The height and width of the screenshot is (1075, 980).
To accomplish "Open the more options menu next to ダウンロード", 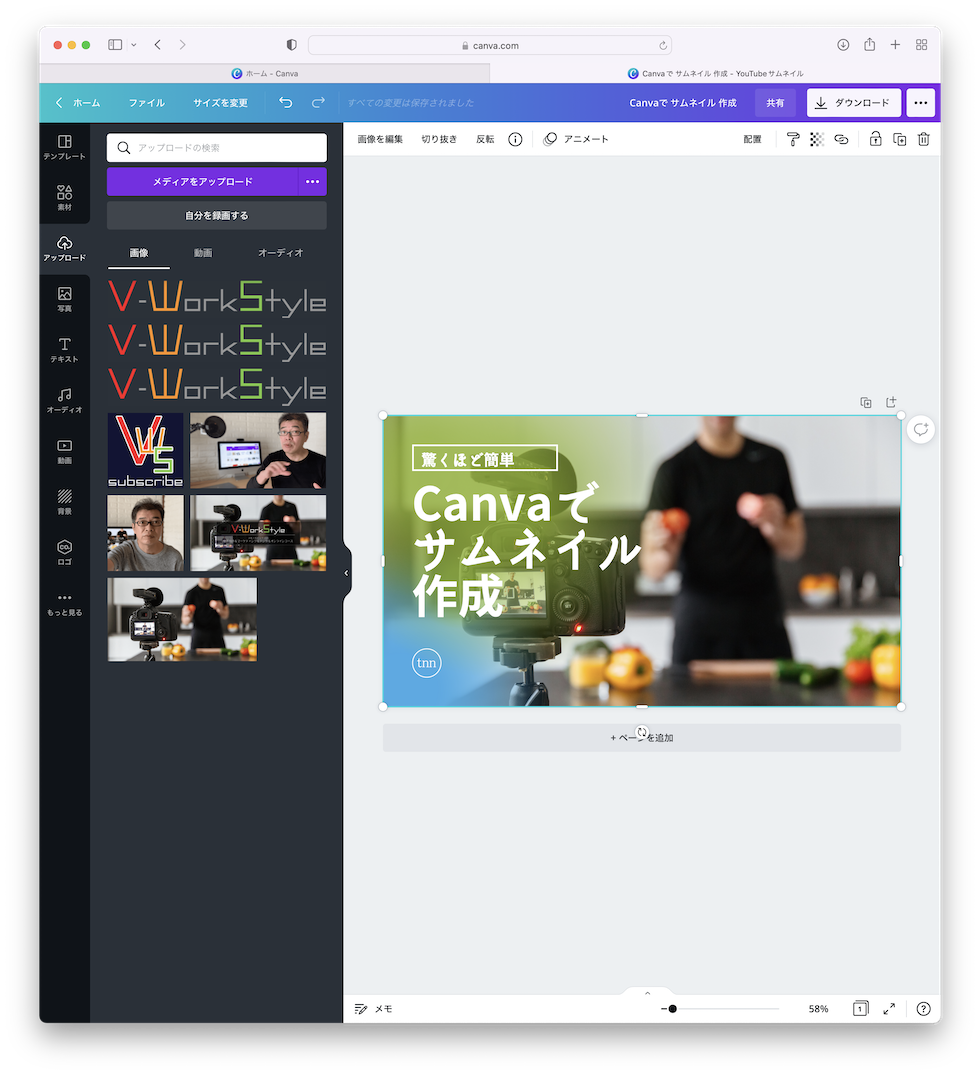I will (921, 103).
